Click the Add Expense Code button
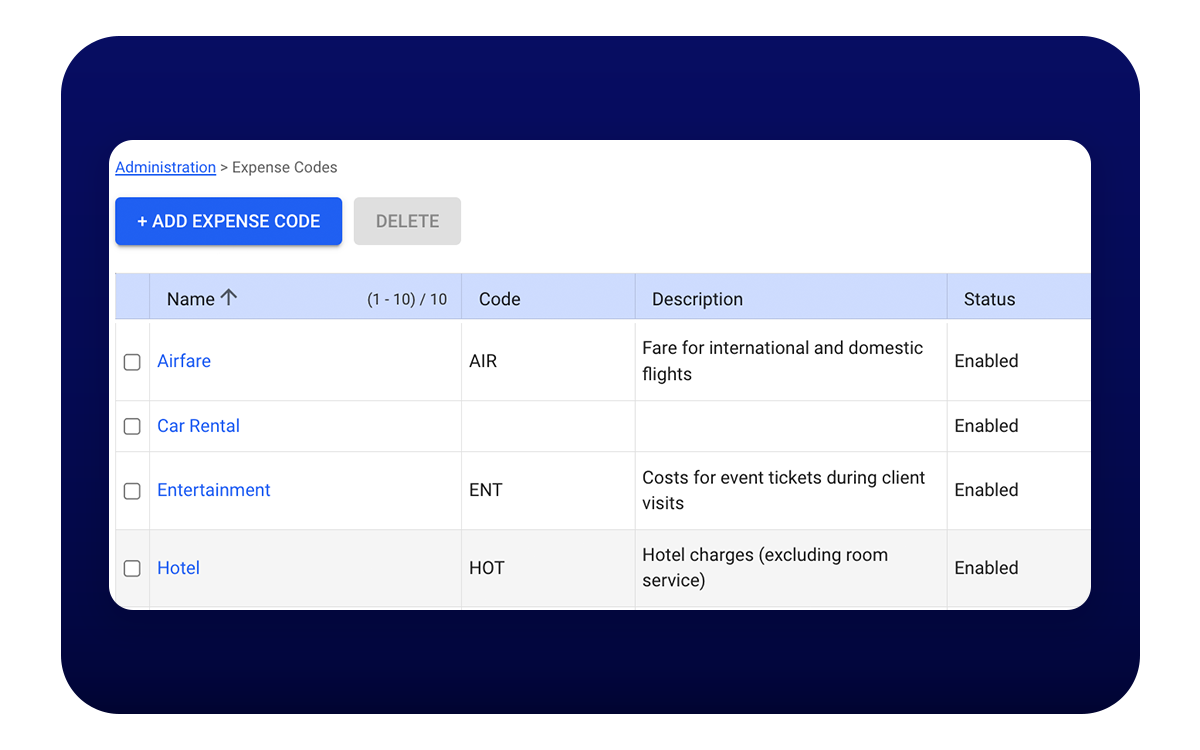The width and height of the screenshot is (1200, 750). tap(228, 221)
